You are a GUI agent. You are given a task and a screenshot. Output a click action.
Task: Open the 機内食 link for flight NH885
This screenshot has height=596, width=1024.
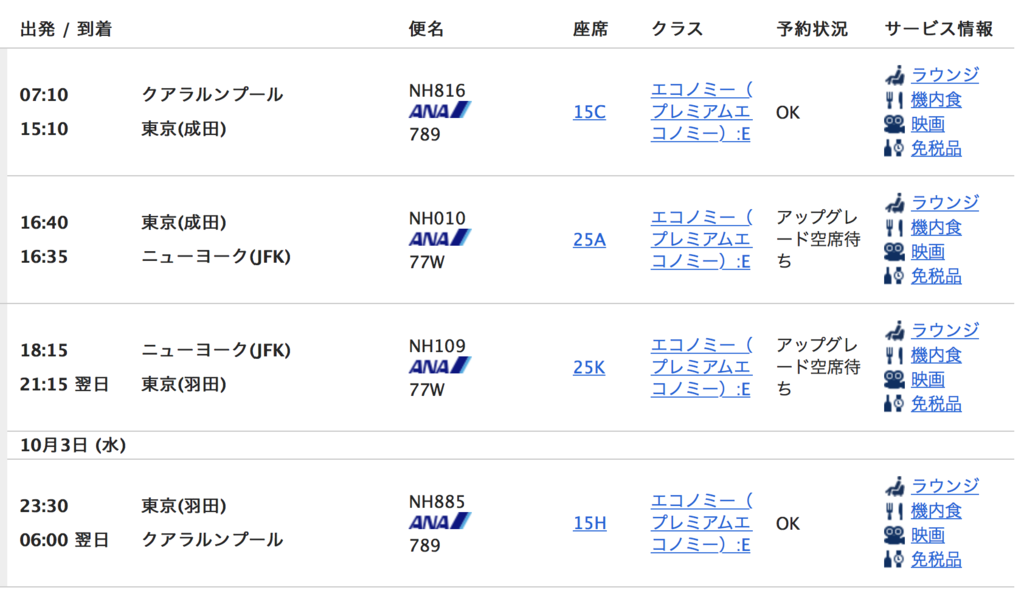pyautogui.click(x=936, y=511)
